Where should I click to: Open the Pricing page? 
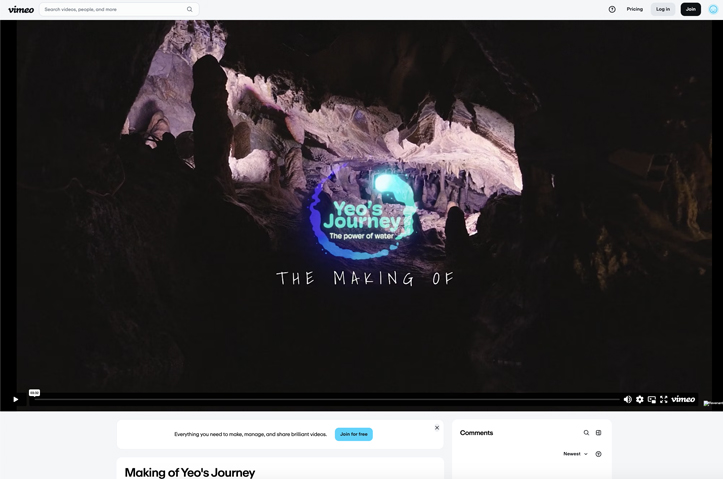click(634, 9)
